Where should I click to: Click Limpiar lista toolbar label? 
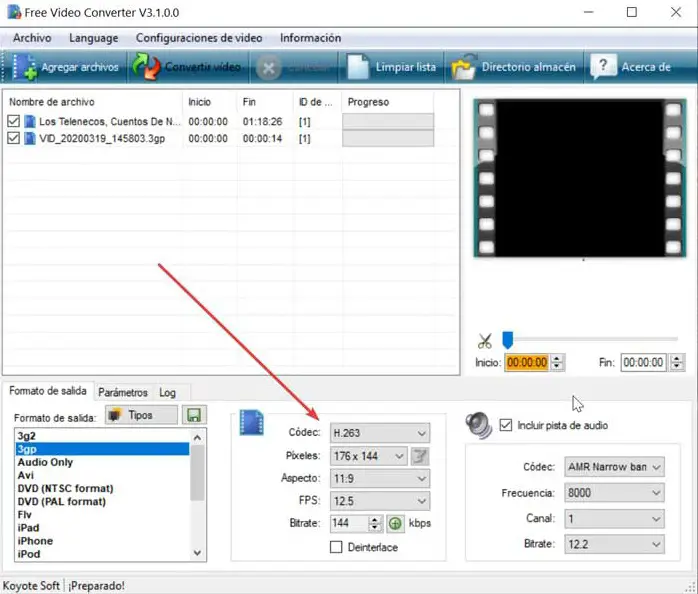pyautogui.click(x=406, y=67)
